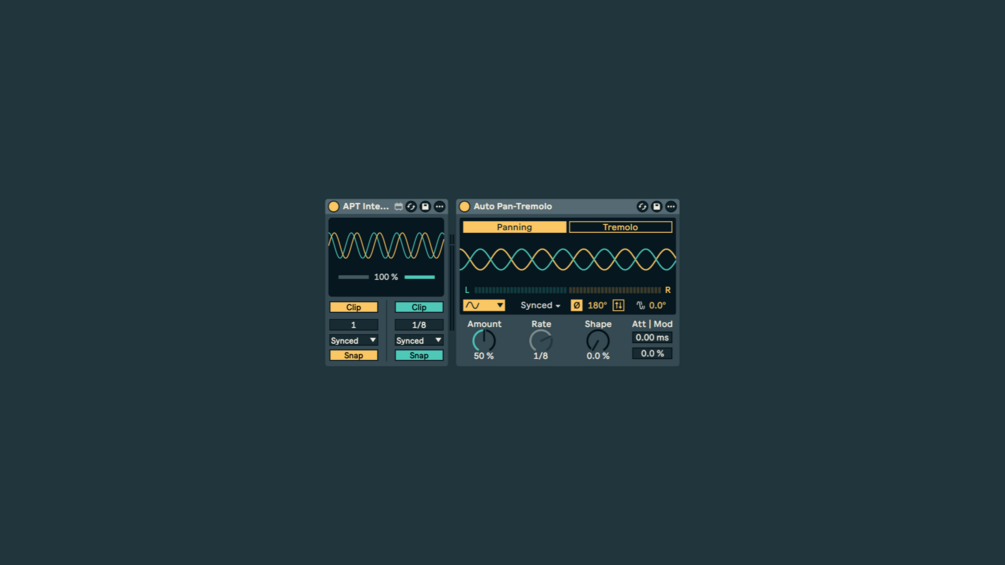The width and height of the screenshot is (1005, 565).
Task: Switch to Panning mode tab
Action: (x=514, y=227)
